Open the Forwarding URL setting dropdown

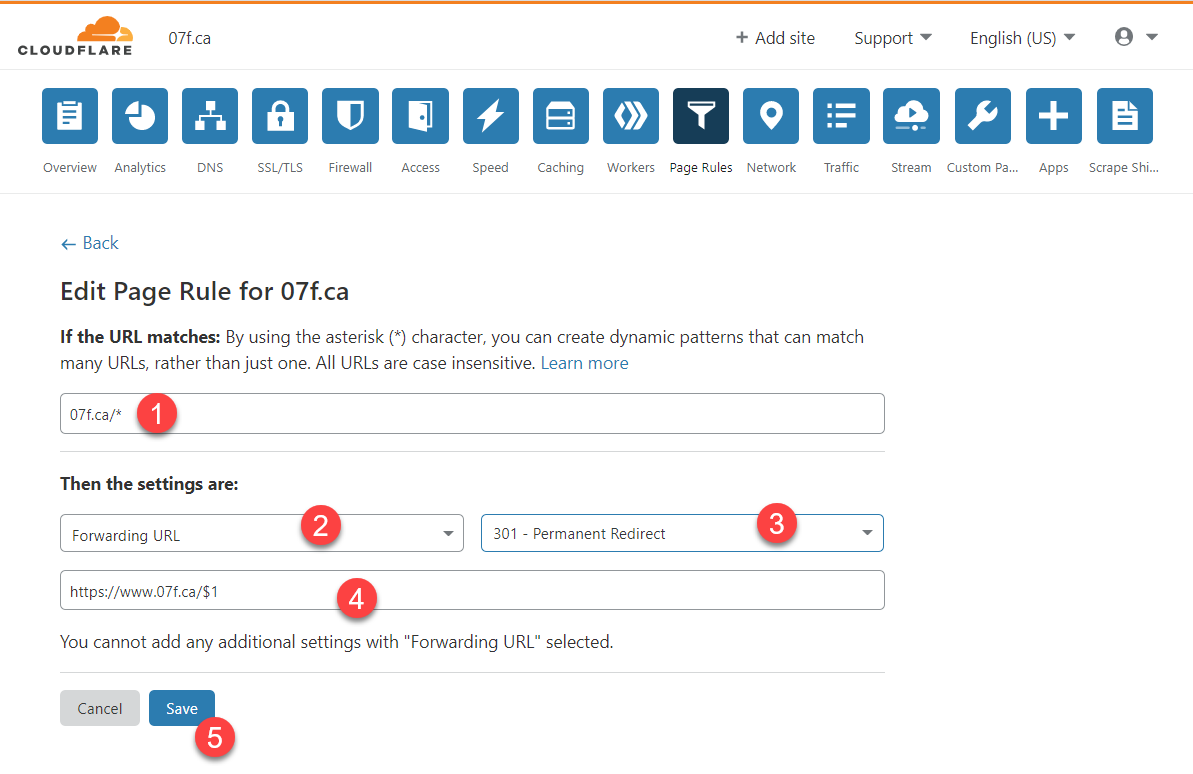pos(262,534)
